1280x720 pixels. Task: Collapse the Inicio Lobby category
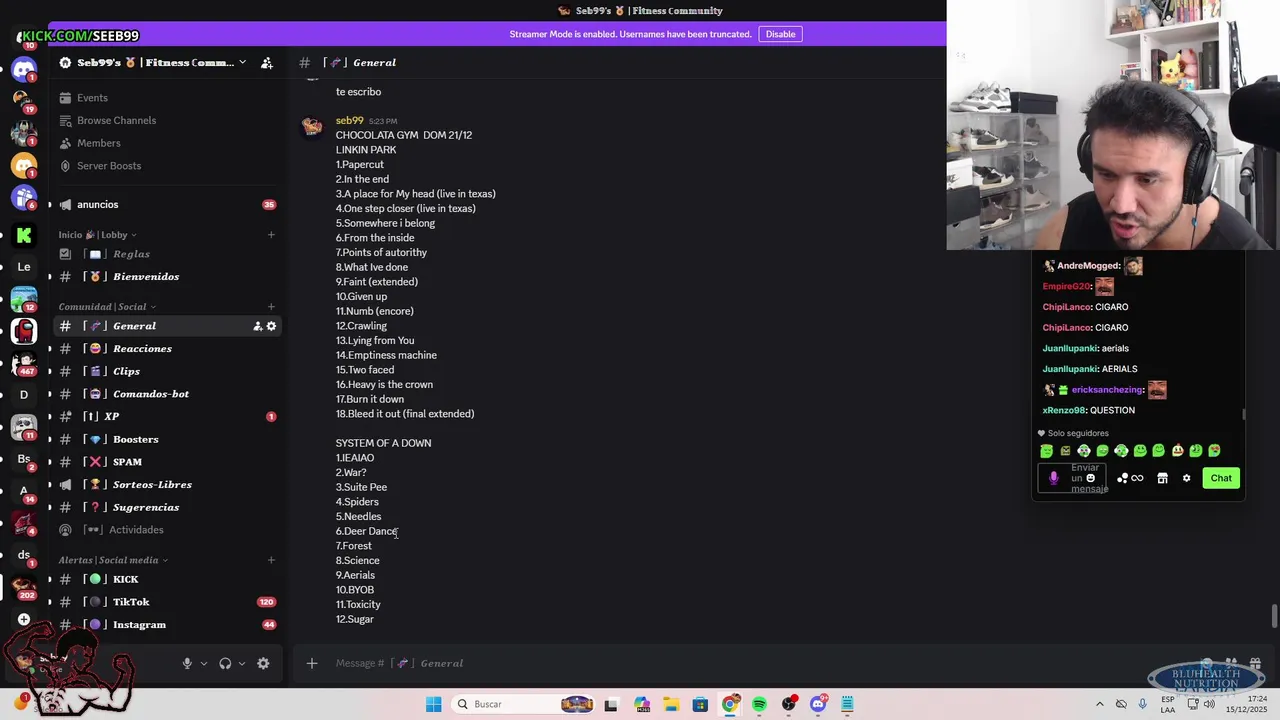click(x=97, y=235)
